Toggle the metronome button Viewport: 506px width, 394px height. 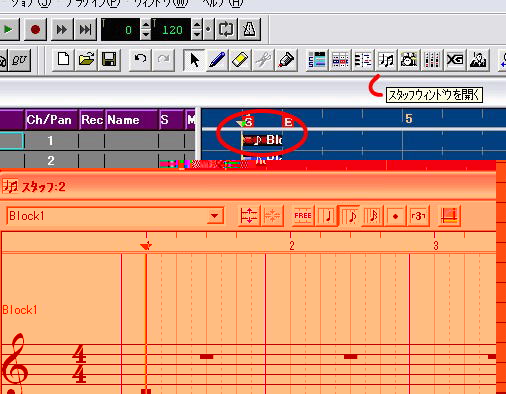pyautogui.click(x=249, y=30)
